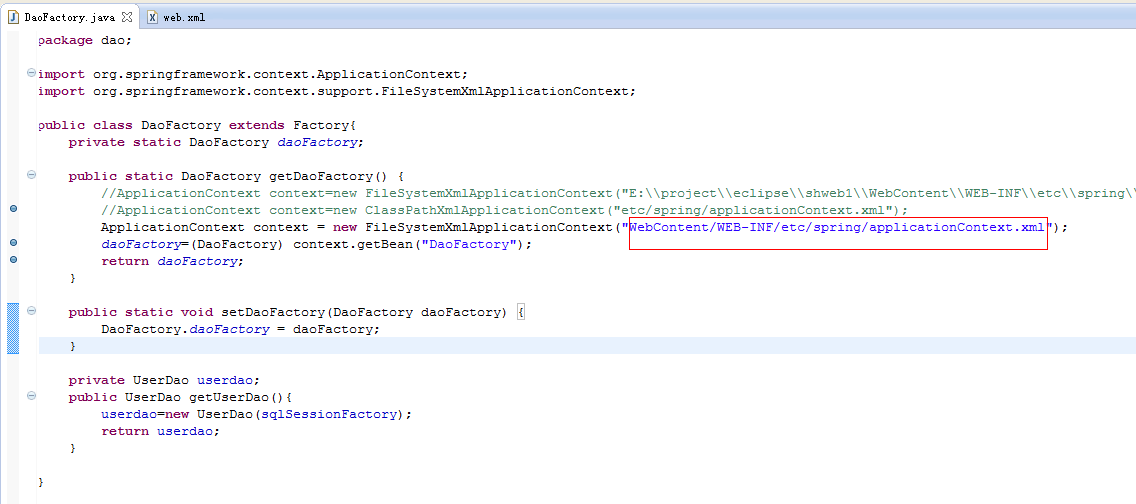Click the XML file icon on web.xml tab
The height and width of the screenshot is (504, 1136).
point(152,17)
